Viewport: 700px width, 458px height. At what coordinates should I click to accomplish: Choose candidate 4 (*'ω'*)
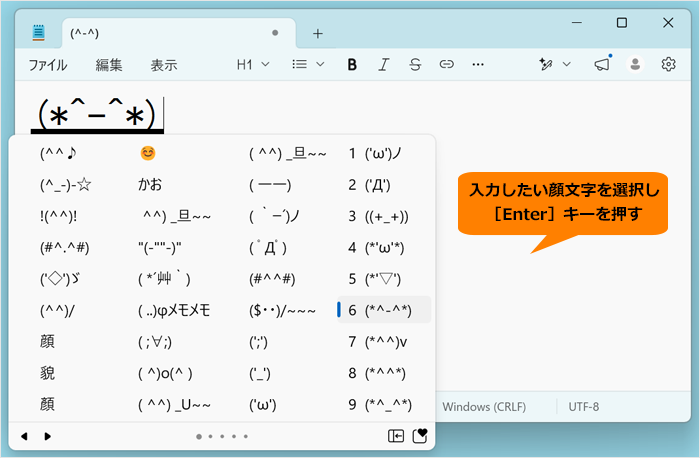click(x=384, y=248)
